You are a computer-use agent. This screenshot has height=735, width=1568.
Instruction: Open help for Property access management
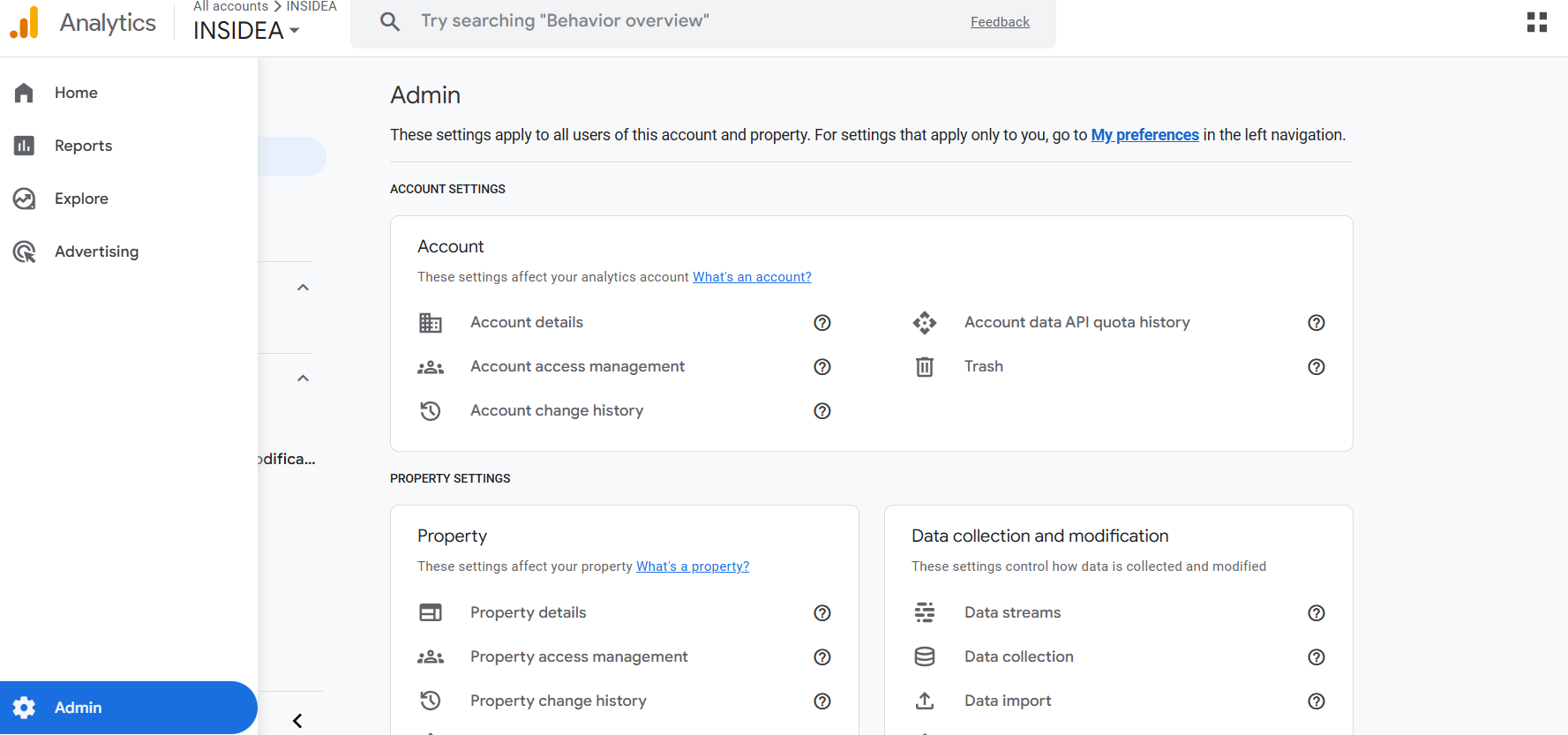click(x=822, y=657)
